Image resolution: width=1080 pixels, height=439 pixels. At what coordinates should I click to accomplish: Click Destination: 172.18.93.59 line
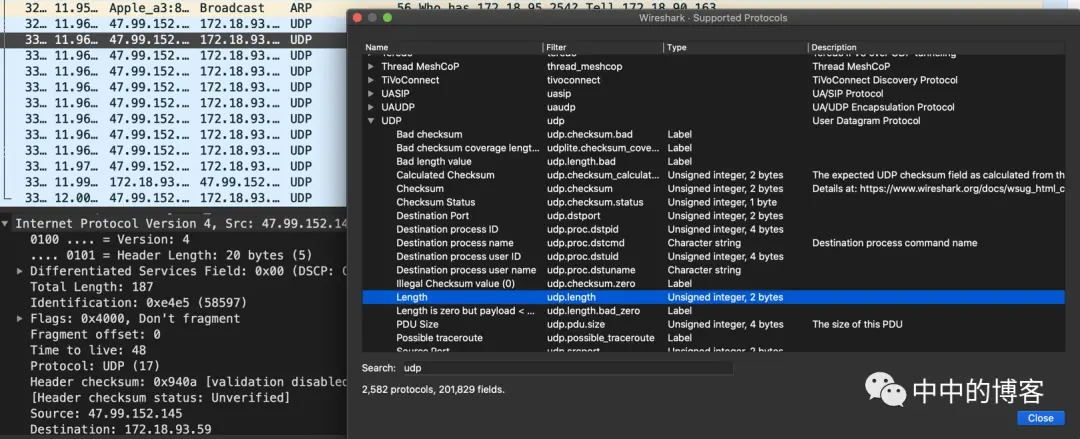pos(120,429)
